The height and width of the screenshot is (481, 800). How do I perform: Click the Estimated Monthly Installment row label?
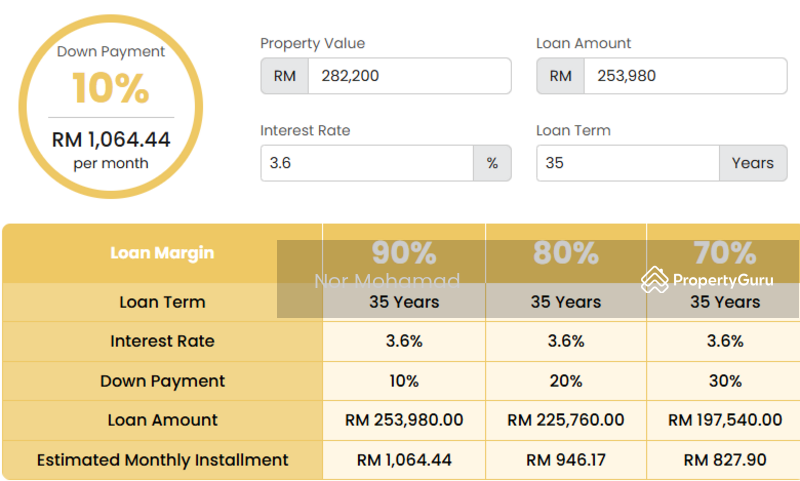point(162,460)
